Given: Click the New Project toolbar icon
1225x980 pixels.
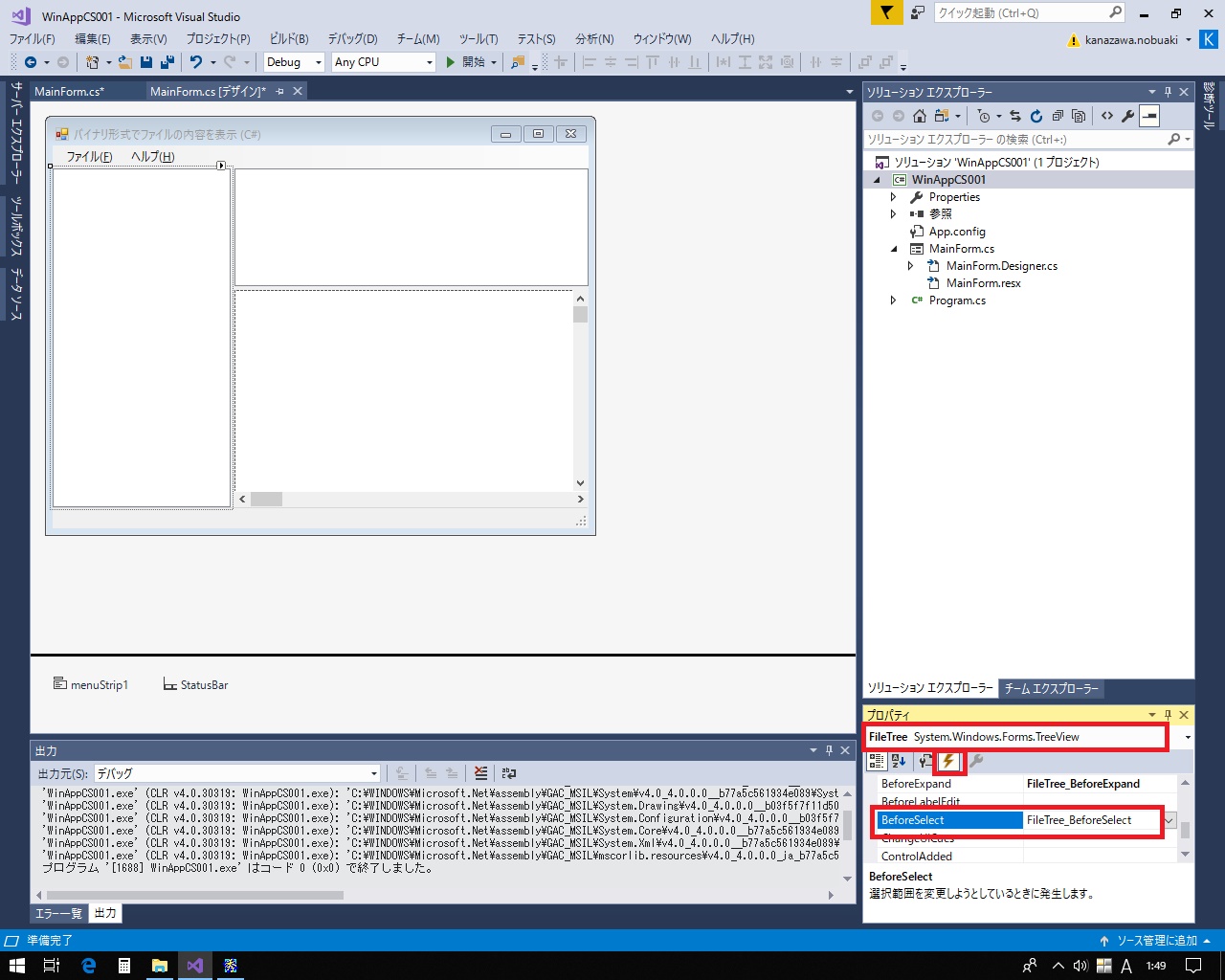Looking at the screenshot, I should point(92,62).
